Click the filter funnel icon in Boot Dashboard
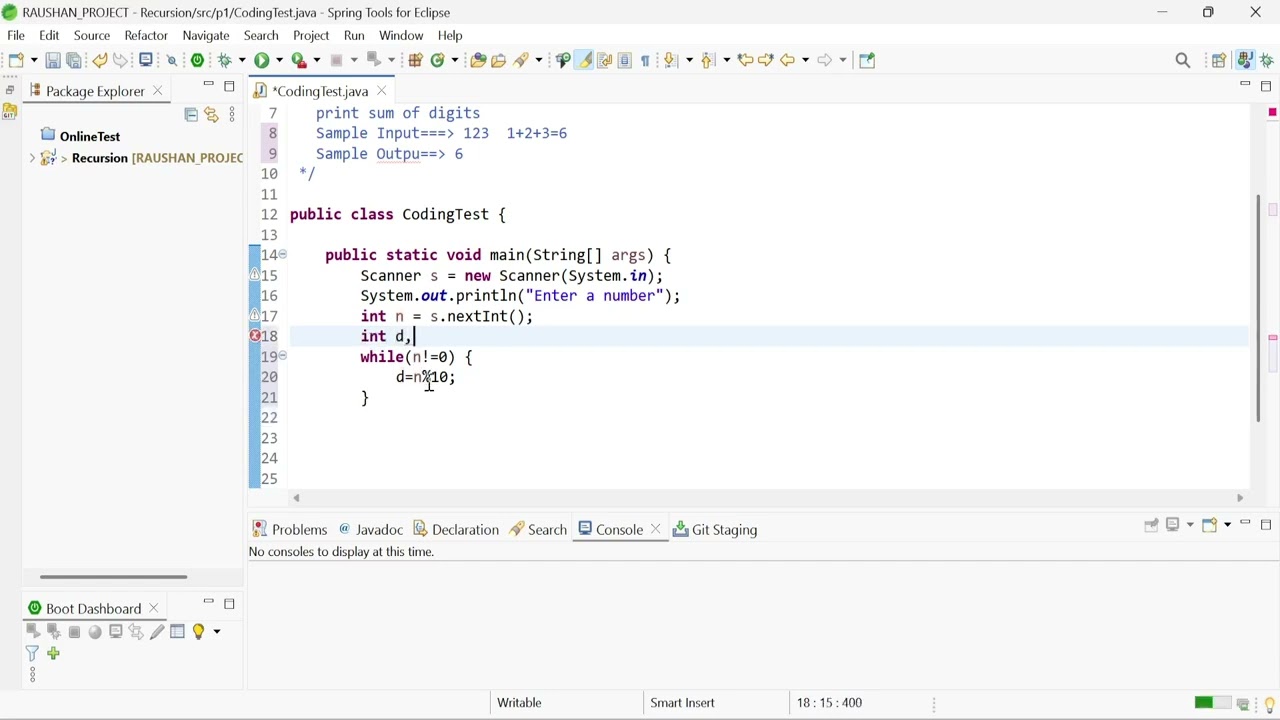This screenshot has height=720, width=1280. point(32,653)
